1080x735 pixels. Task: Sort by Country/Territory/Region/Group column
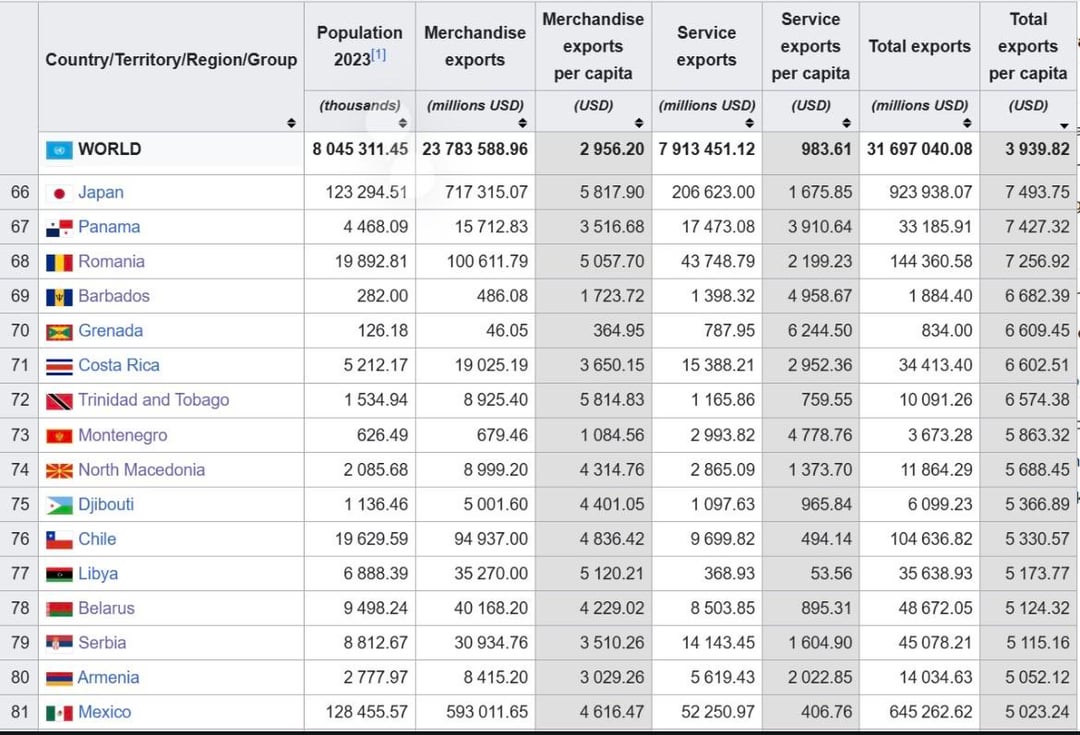pos(291,123)
